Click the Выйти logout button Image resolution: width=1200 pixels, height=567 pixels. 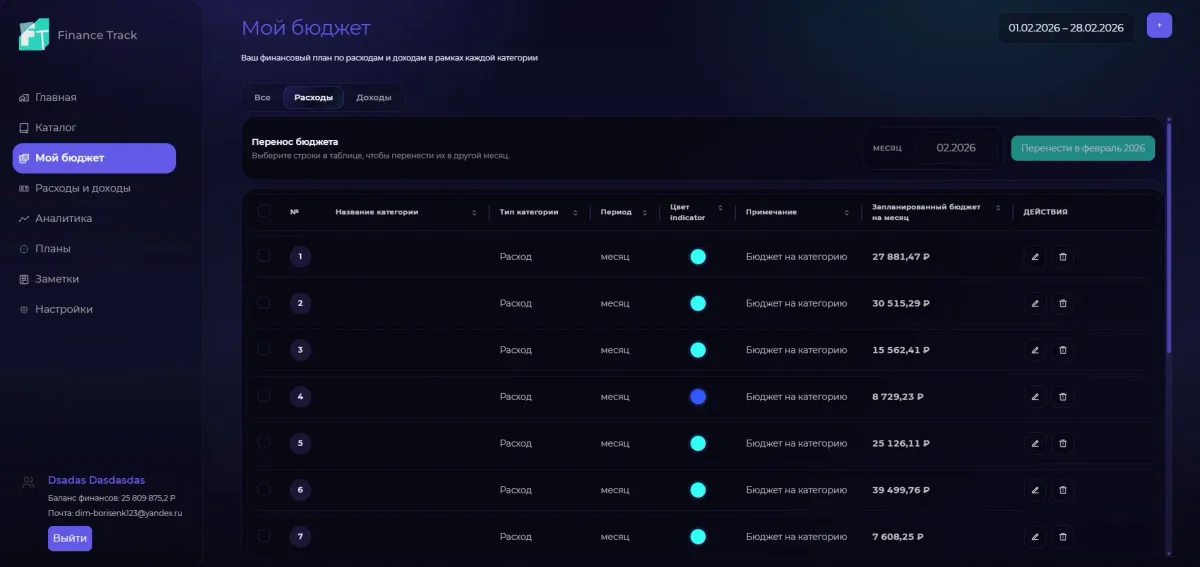tap(70, 538)
